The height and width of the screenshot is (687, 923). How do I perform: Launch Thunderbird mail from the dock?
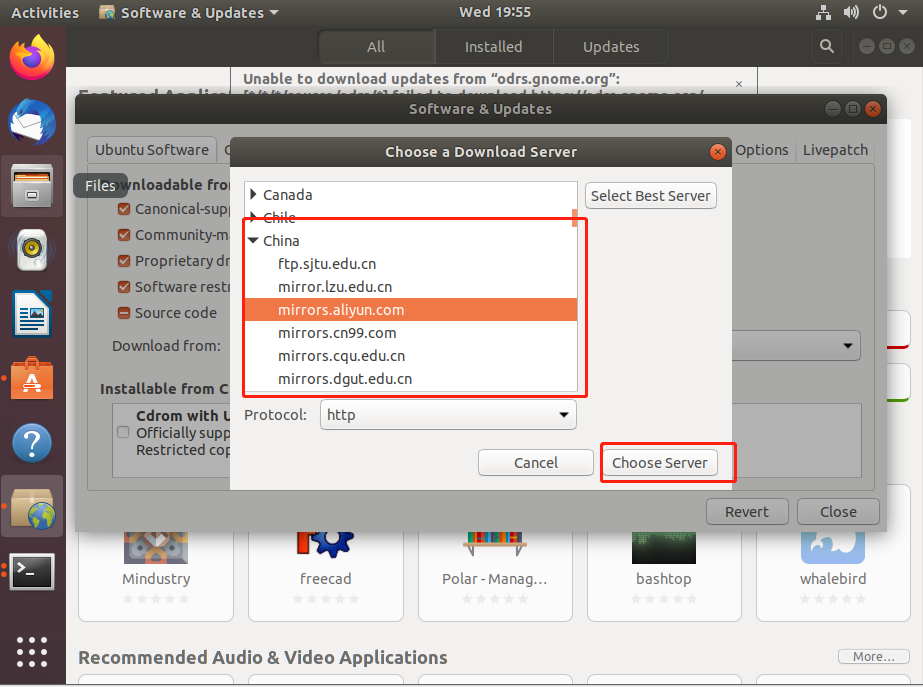[x=32, y=122]
